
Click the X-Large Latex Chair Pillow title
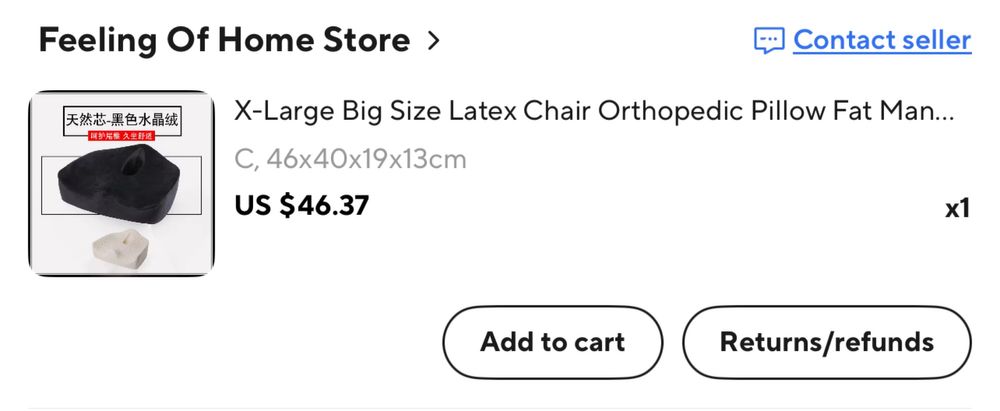[x=594, y=110]
